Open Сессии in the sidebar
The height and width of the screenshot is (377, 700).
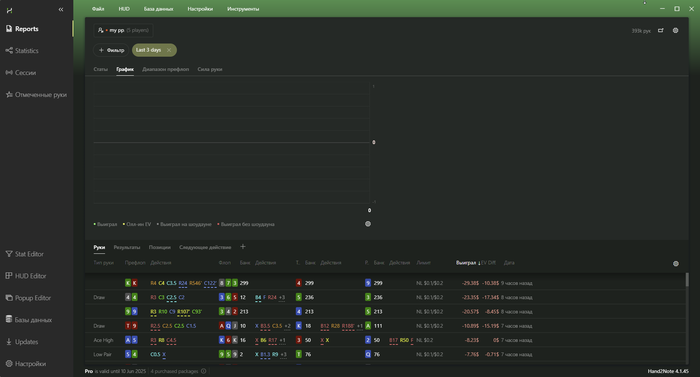[x=21, y=73]
